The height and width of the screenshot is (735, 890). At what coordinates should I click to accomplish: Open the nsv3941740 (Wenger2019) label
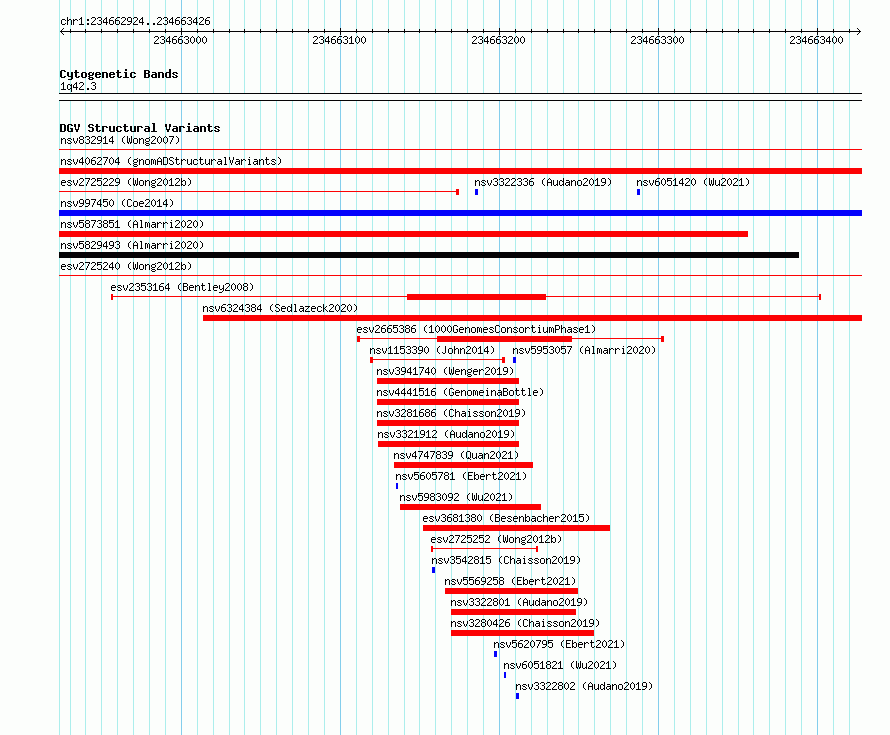coord(445,371)
